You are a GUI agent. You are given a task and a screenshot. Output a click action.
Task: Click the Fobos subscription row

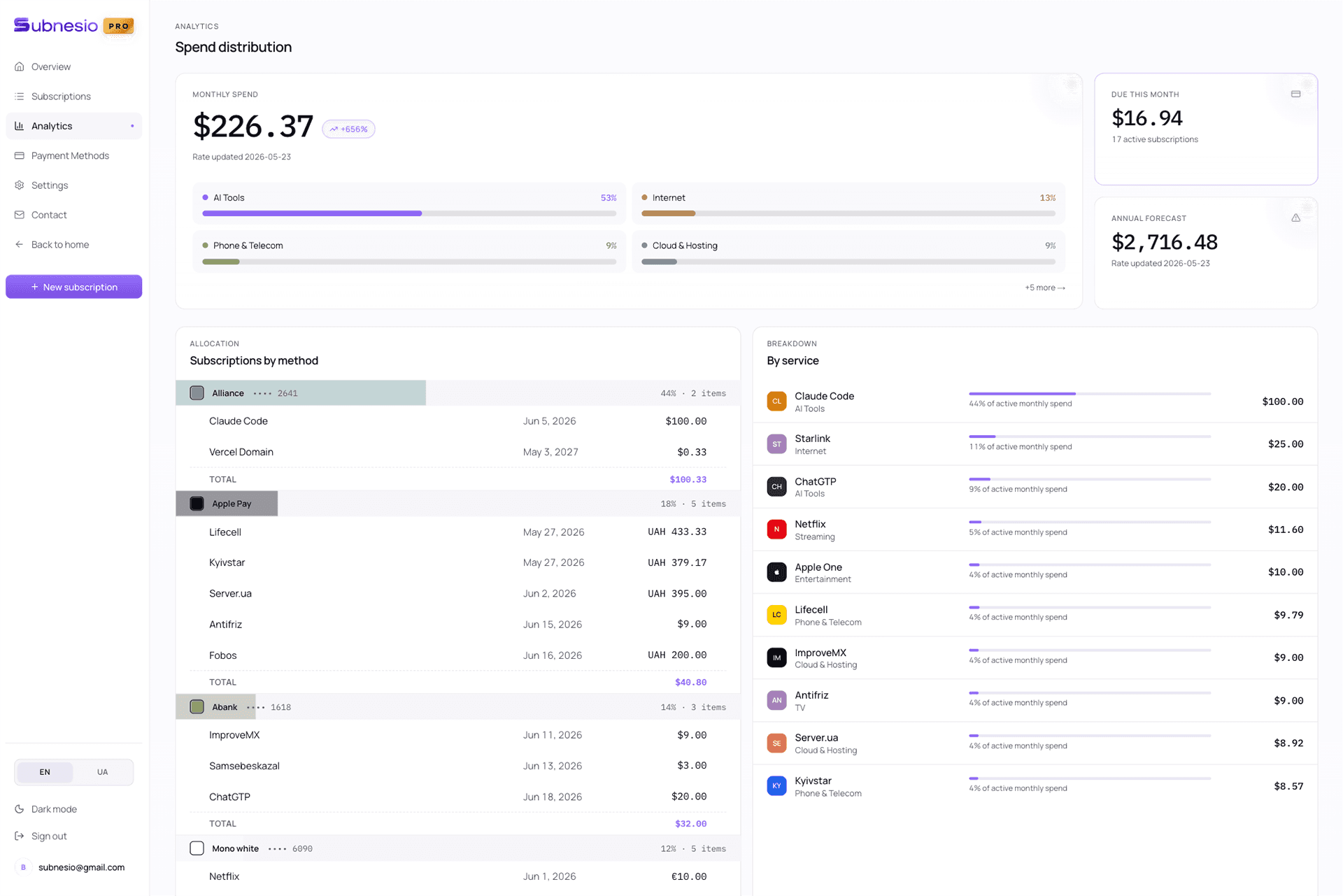458,655
